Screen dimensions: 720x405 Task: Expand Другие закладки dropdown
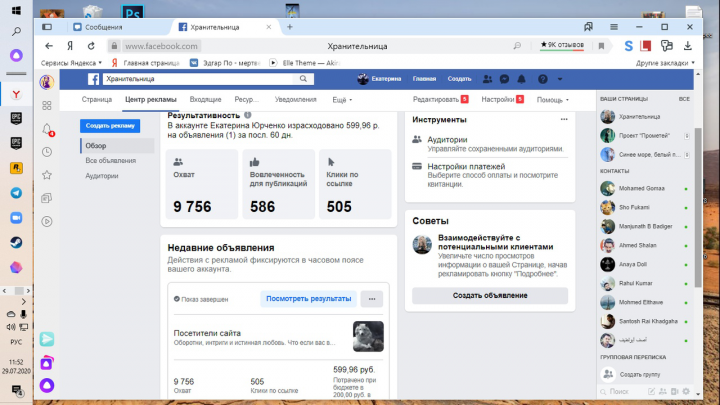[x=665, y=63]
